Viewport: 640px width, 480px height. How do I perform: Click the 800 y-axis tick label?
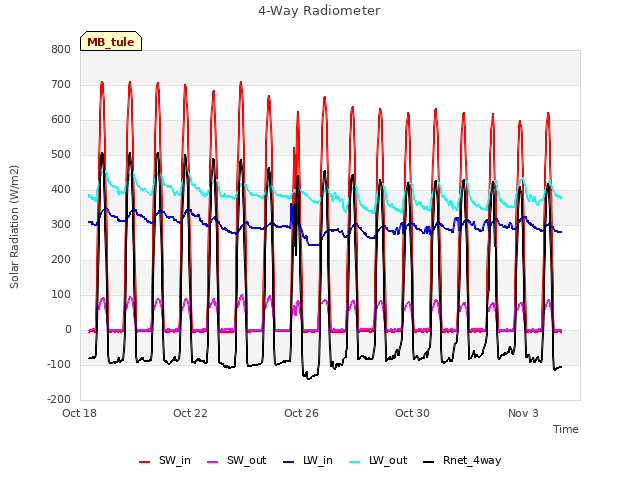coord(61,50)
